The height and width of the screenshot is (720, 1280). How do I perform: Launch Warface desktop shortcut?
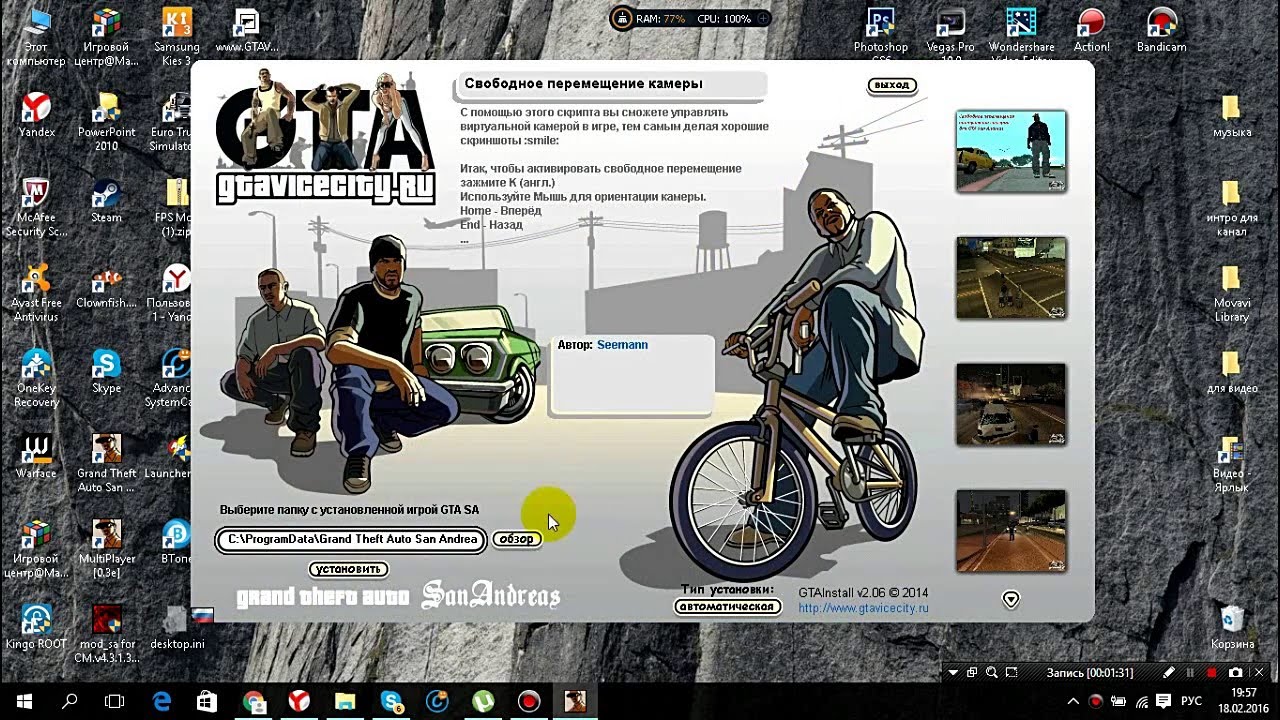(36, 456)
